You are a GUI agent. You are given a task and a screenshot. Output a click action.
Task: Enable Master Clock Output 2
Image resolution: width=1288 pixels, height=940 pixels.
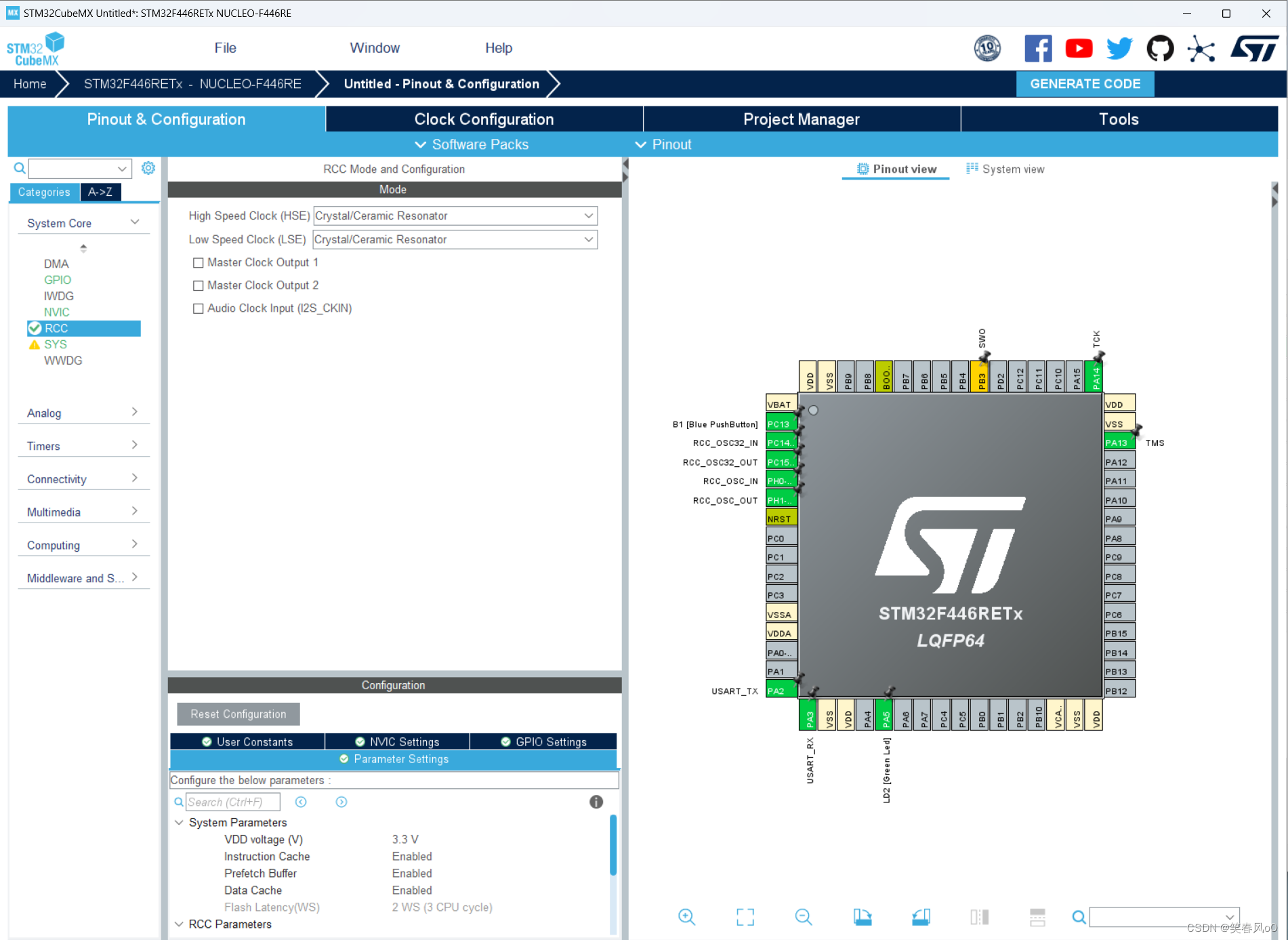199,286
